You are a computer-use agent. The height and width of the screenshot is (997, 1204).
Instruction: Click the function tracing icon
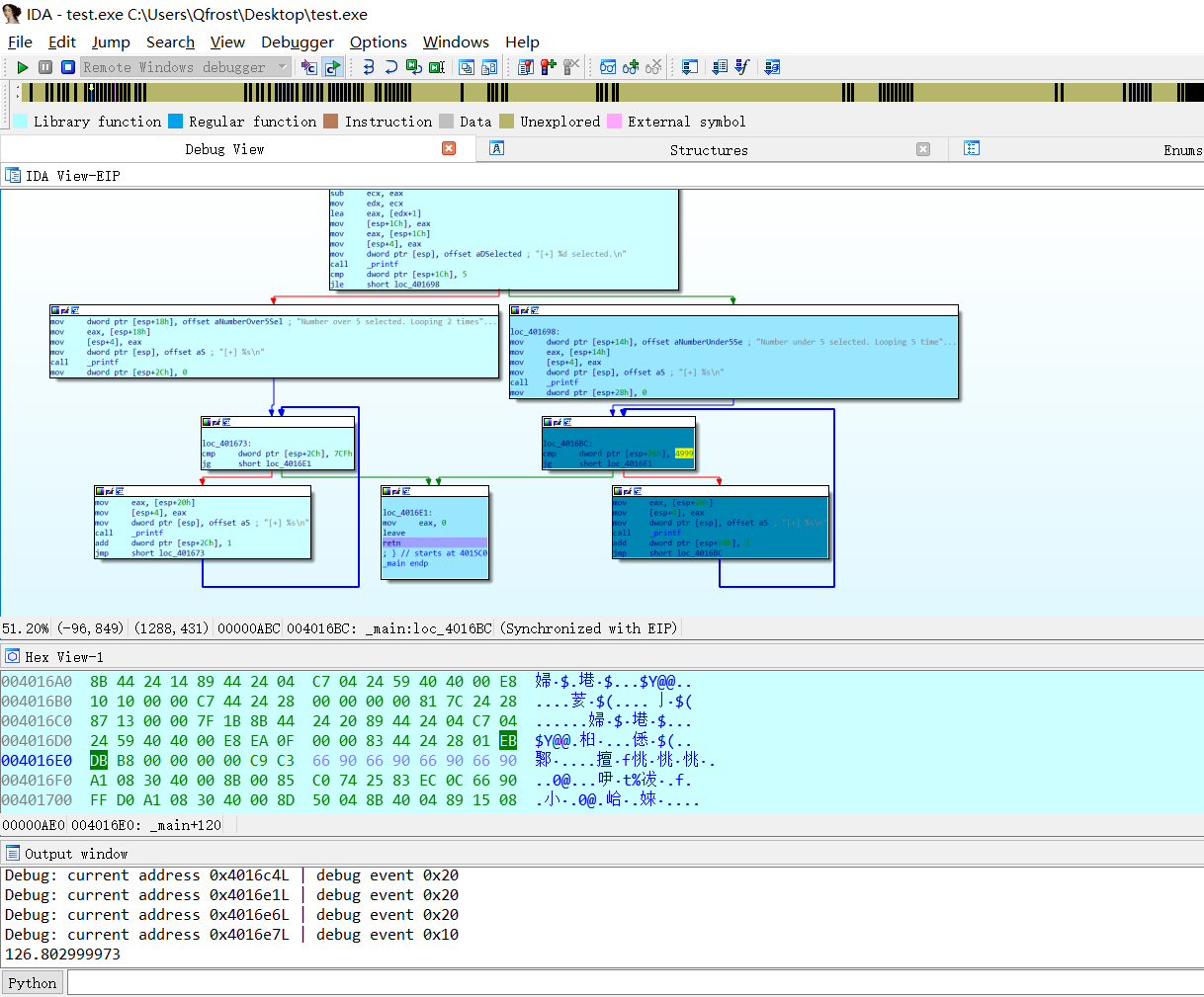coord(742,67)
